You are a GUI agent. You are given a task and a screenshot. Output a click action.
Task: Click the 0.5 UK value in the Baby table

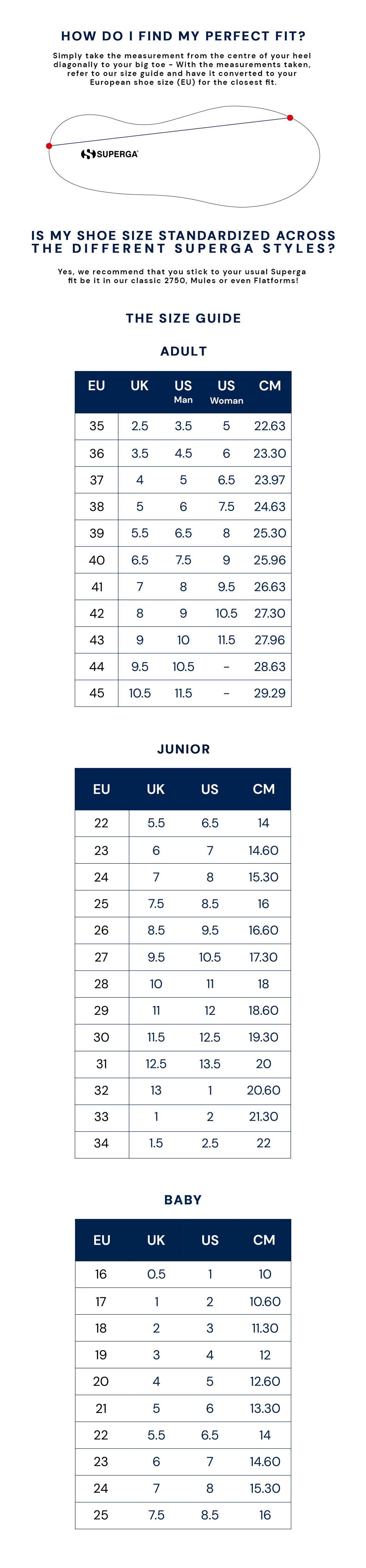pyautogui.click(x=156, y=1274)
